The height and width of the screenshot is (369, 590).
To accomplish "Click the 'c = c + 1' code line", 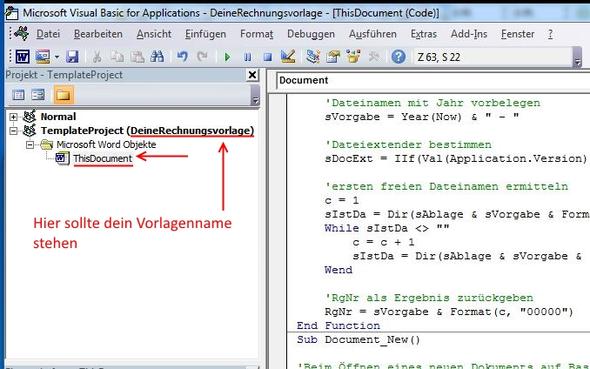I will [383, 242].
